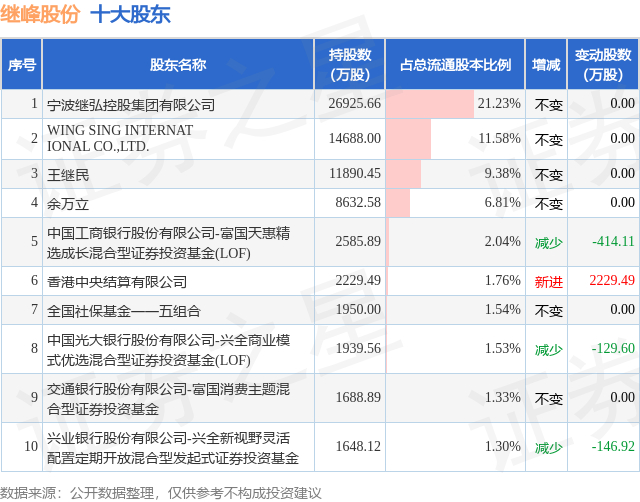Click holding value 2229.49 in the 持股数 column

(x=358, y=280)
